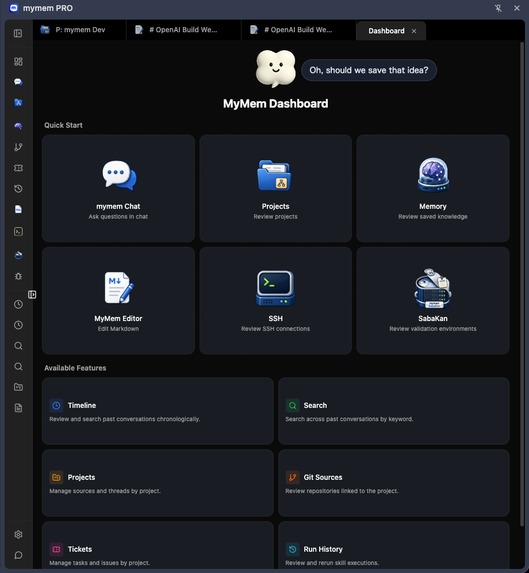Click the 'Quick Start' section label
Screen dimensions: 529x573
pos(63,125)
